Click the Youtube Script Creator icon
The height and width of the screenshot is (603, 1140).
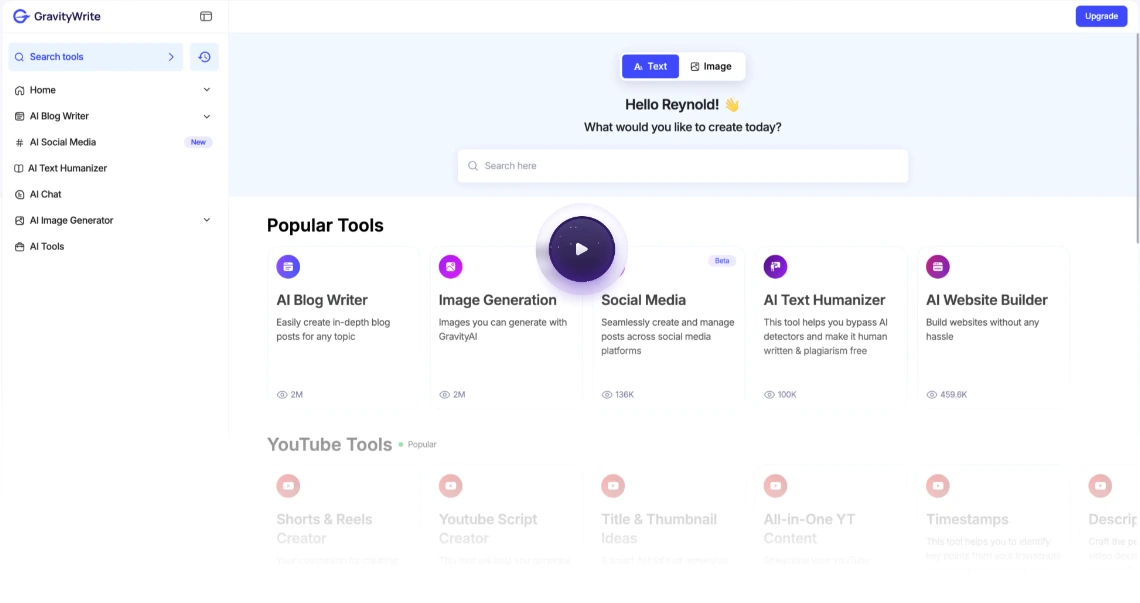pos(451,486)
